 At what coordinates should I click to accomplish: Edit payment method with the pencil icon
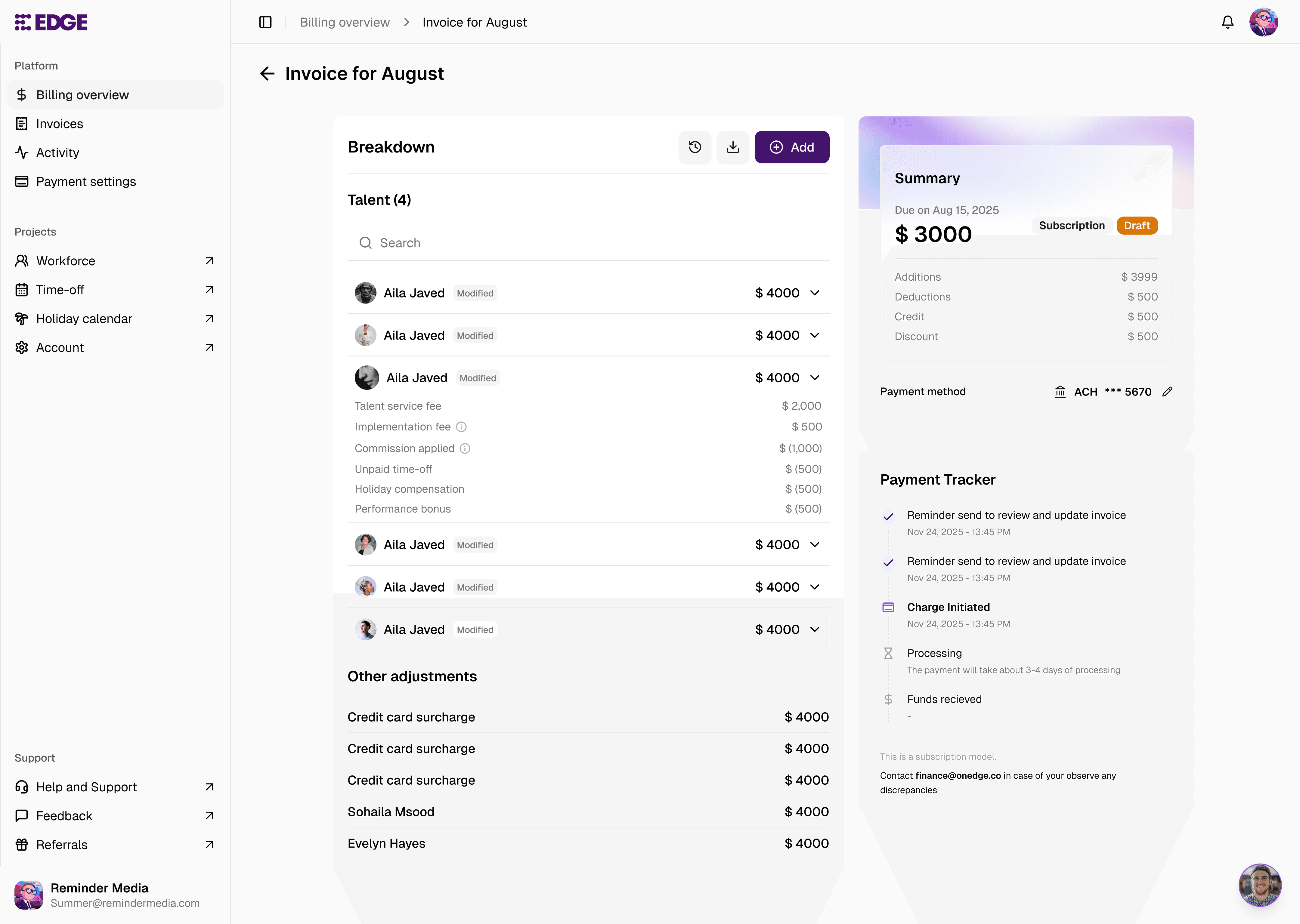pos(1167,391)
